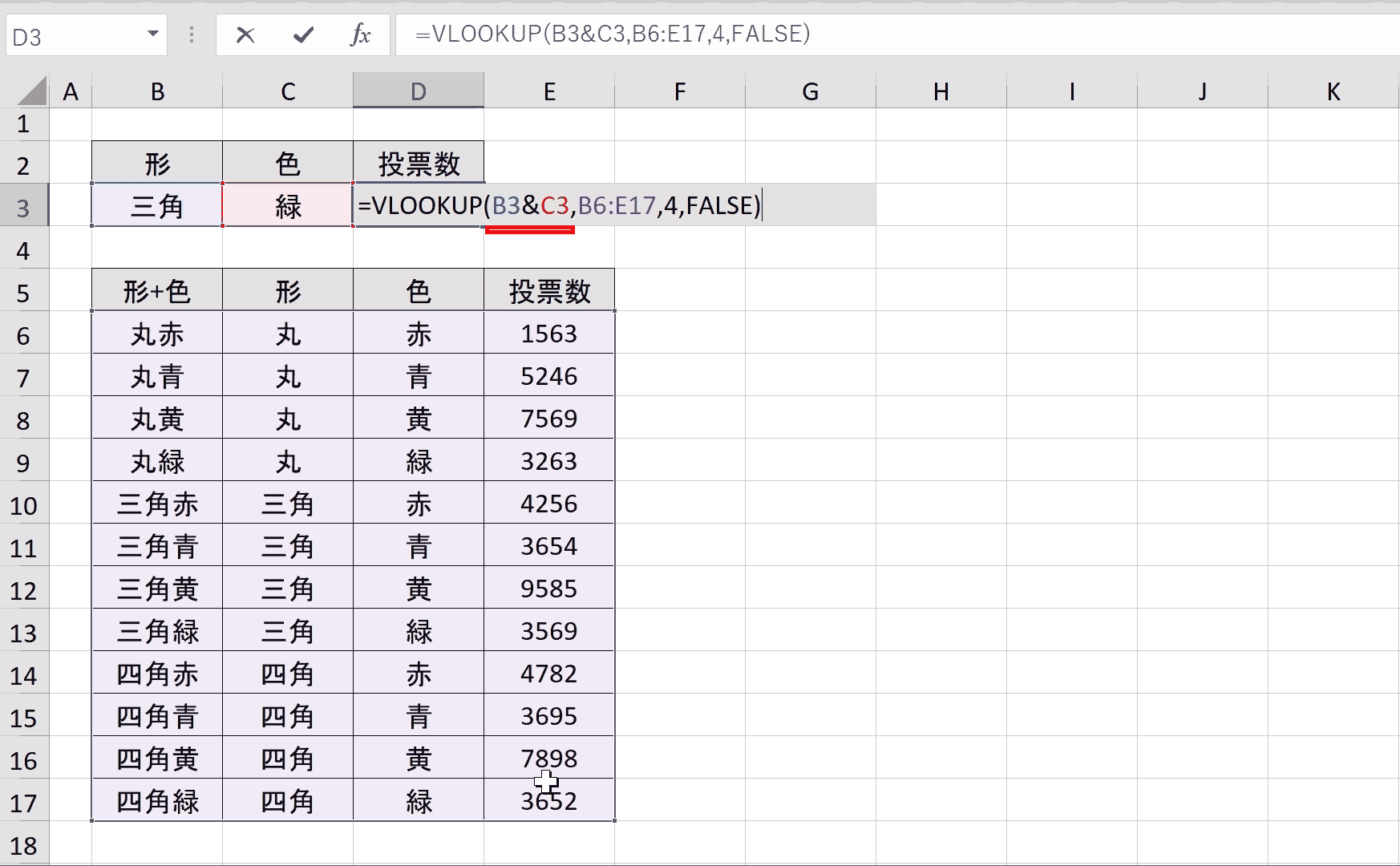Click the formula bar resize dots handle

(192, 34)
